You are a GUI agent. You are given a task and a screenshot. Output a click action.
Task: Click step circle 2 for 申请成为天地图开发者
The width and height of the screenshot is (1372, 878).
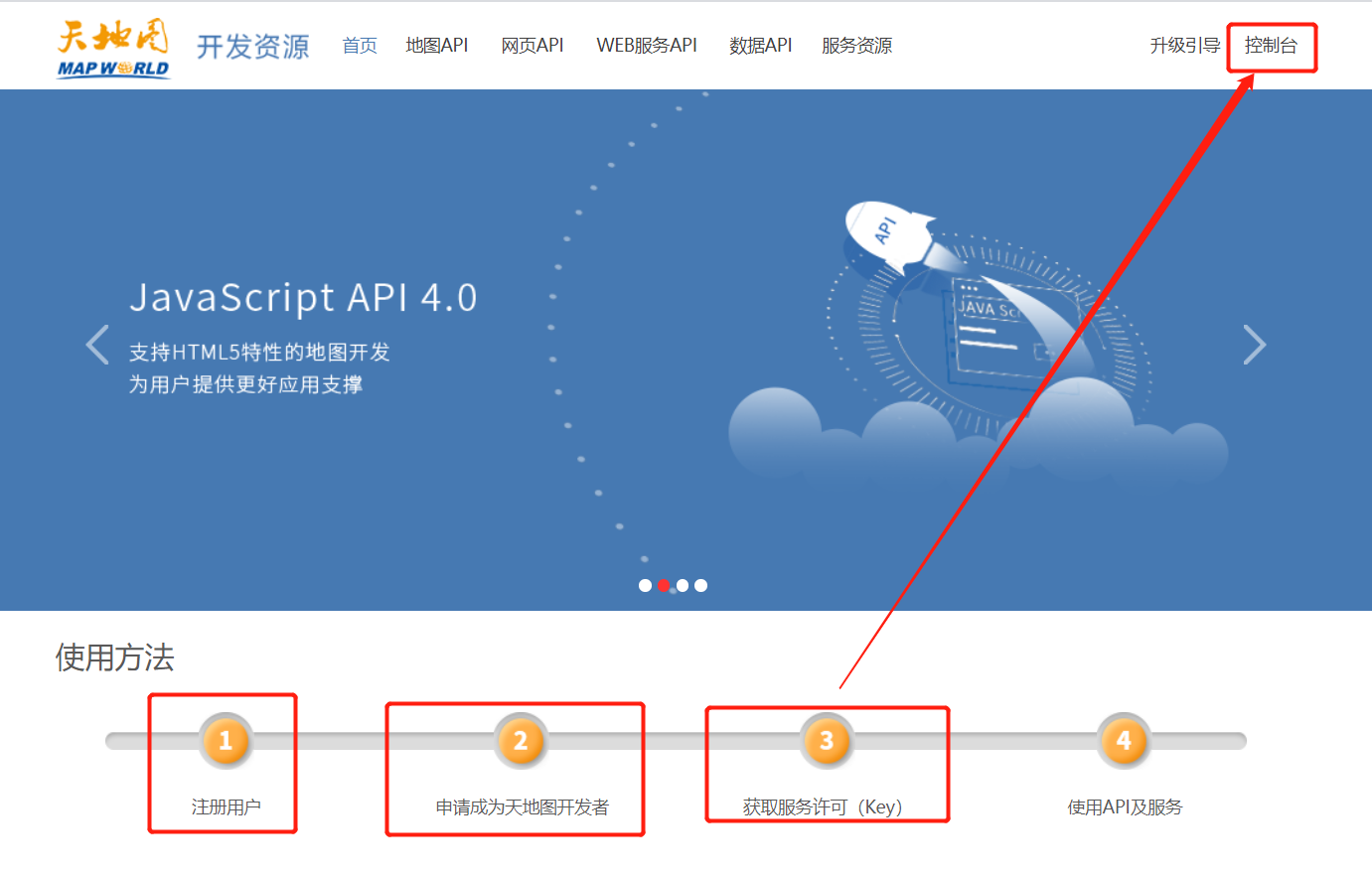point(521,740)
